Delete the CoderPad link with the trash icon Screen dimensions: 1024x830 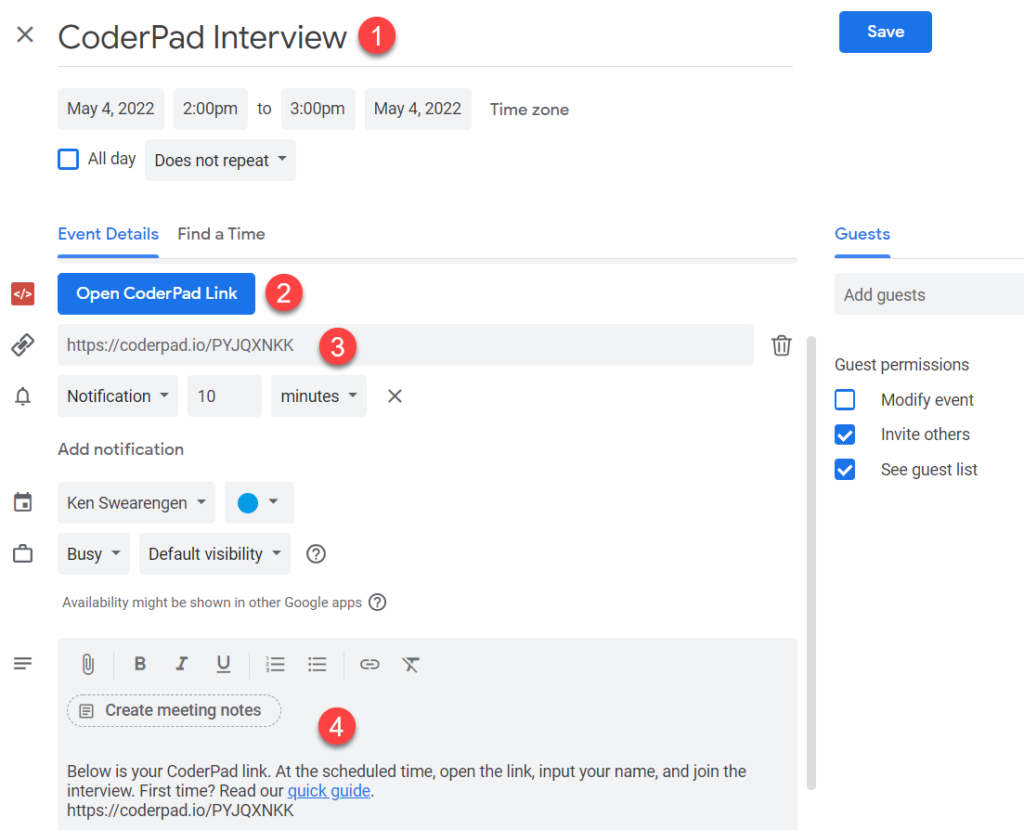(x=781, y=345)
